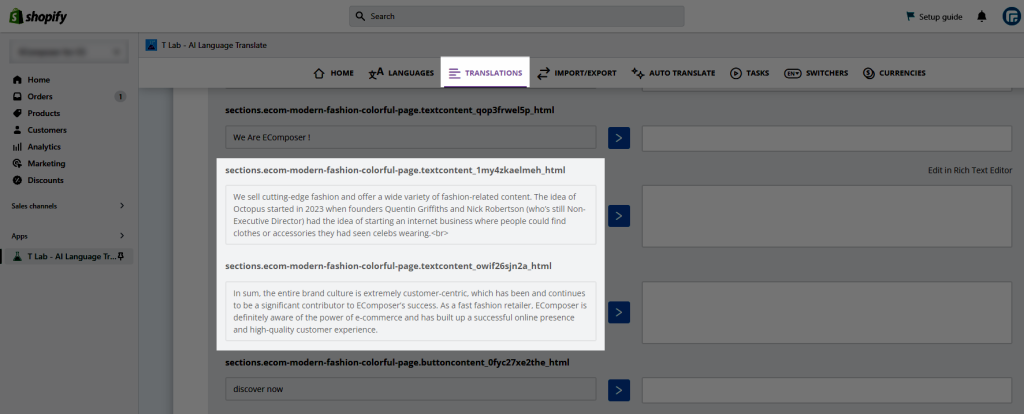Open notifications bell
Screen dimensions: 1024x414
pyautogui.click(x=982, y=16)
